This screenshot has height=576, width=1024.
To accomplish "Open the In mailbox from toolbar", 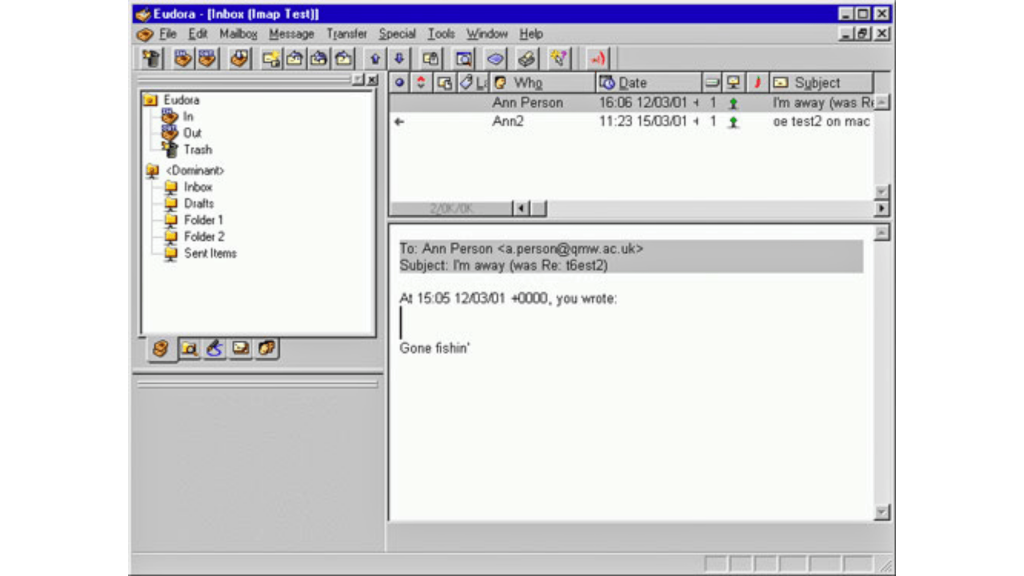I will click(183, 59).
